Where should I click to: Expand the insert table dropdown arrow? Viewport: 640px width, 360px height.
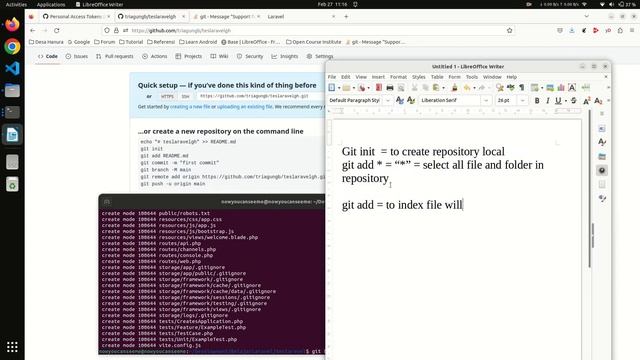point(542,88)
